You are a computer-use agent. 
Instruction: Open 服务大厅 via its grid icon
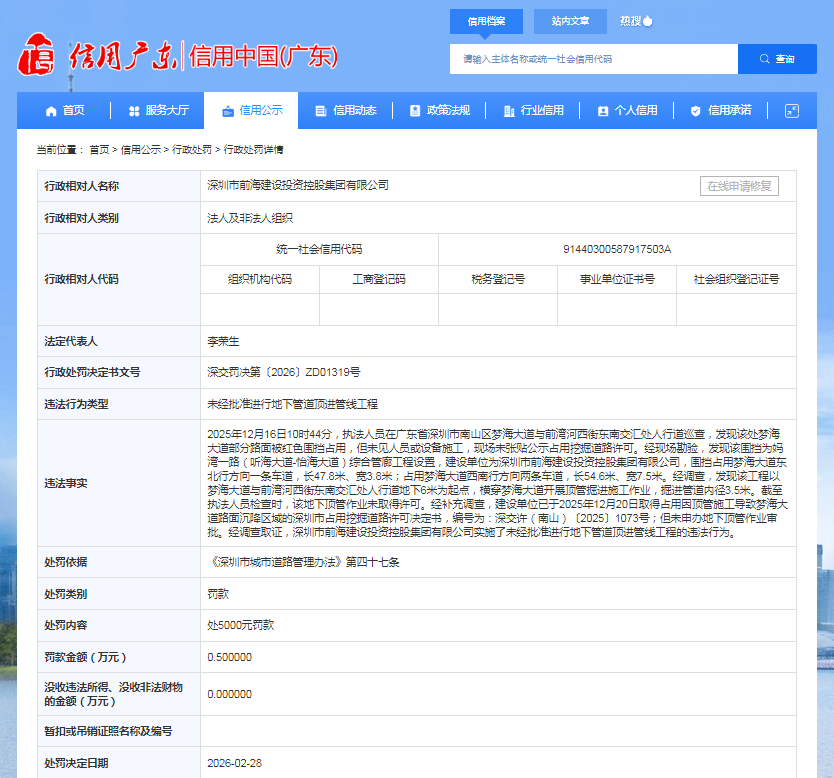(133, 111)
